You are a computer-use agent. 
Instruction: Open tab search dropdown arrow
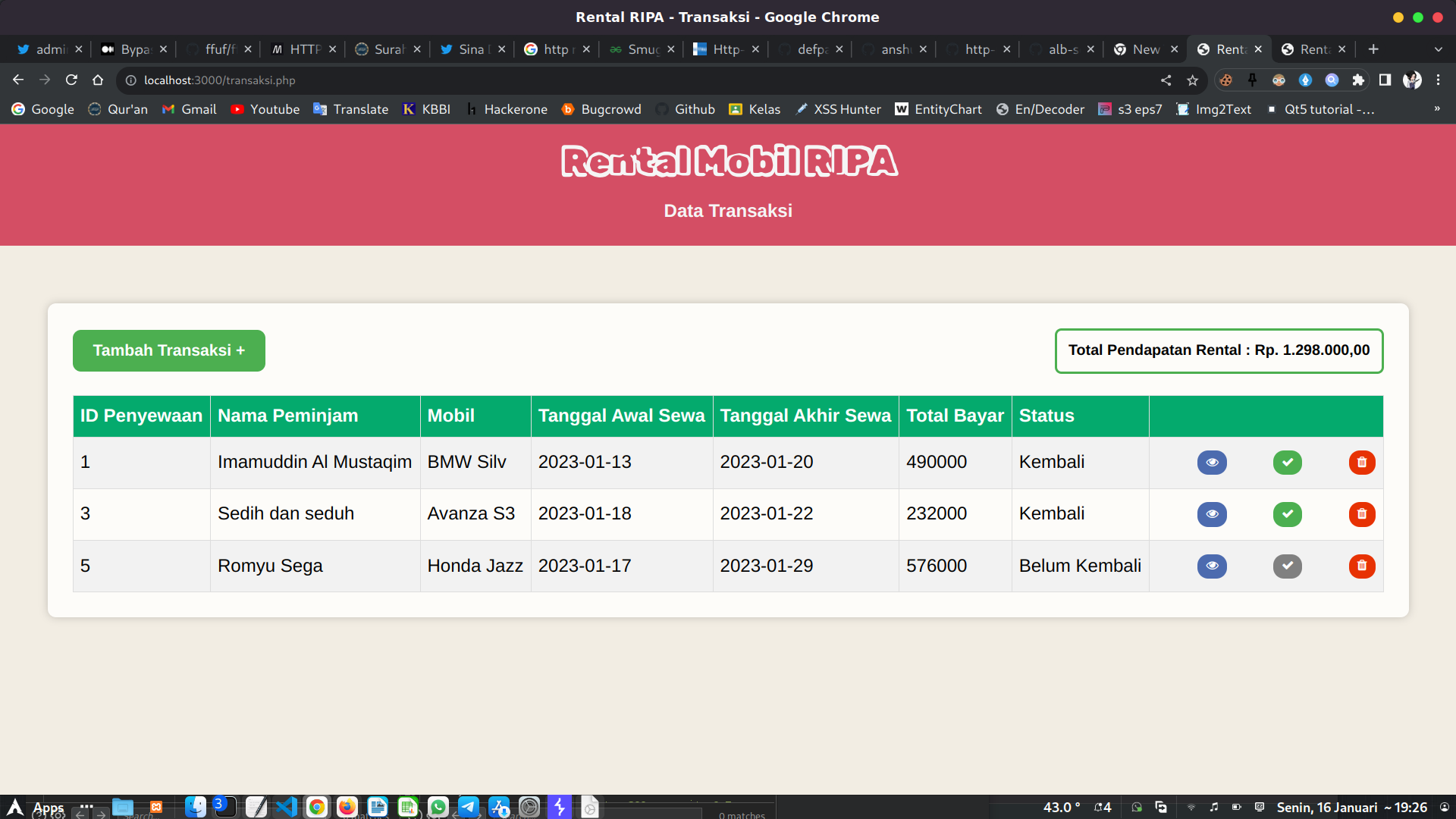1438,49
